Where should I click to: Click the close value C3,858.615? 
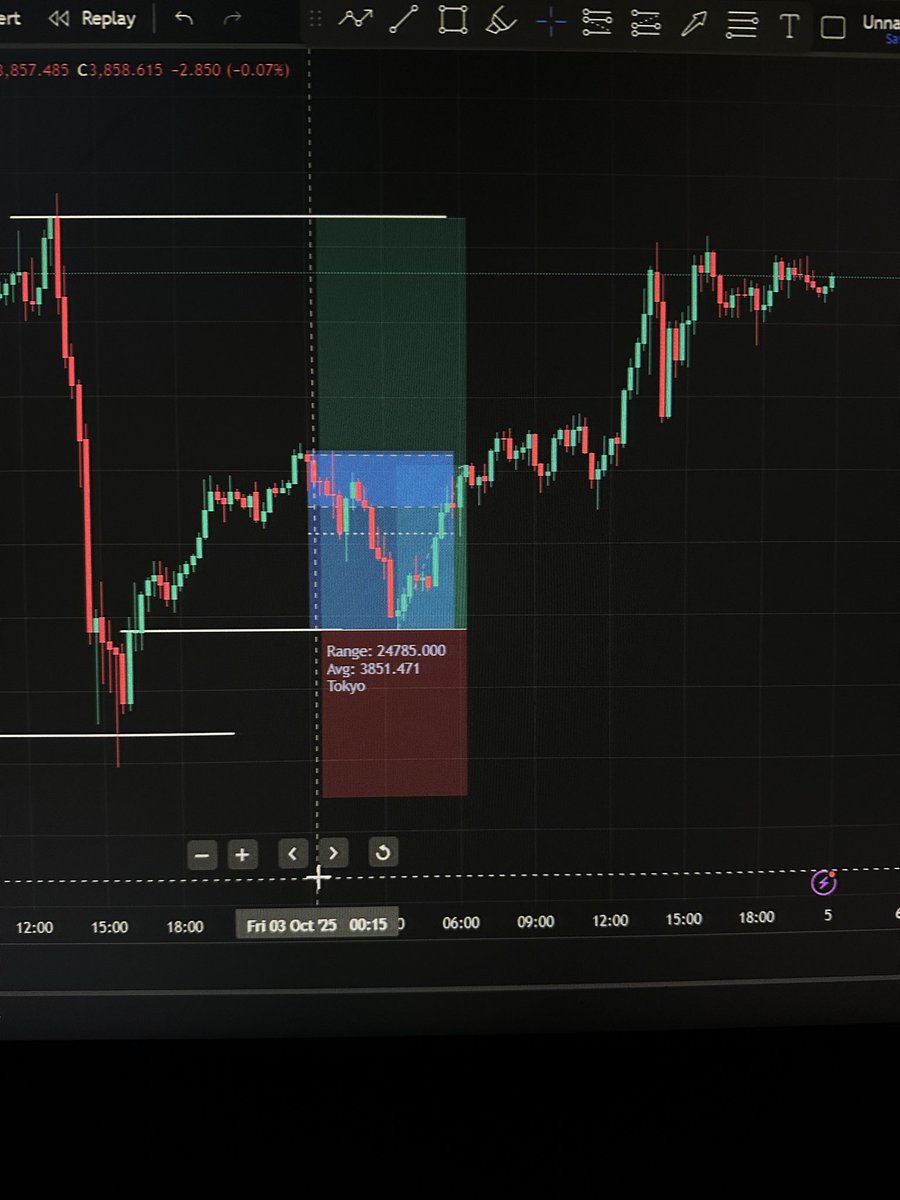coord(120,71)
